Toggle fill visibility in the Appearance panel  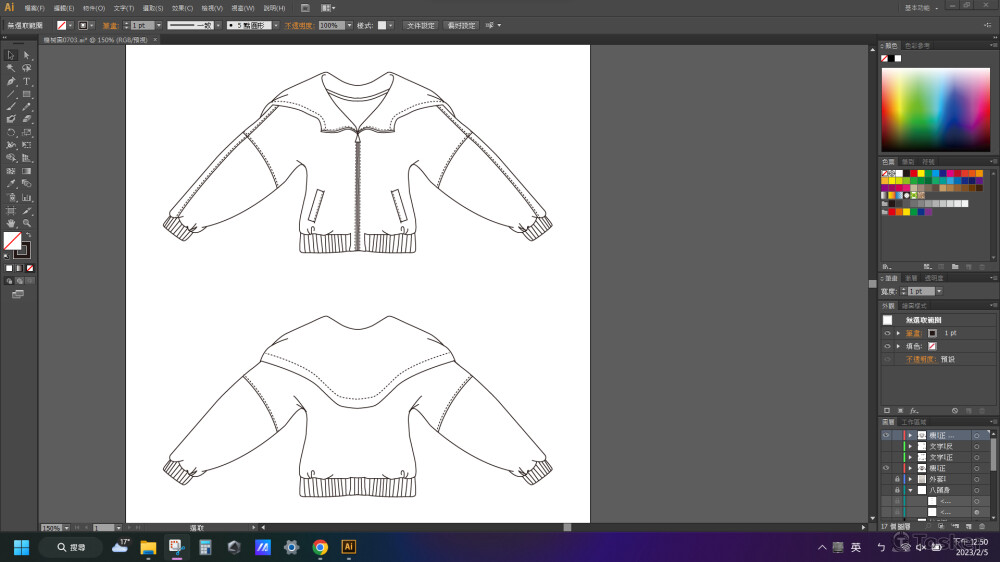click(887, 346)
